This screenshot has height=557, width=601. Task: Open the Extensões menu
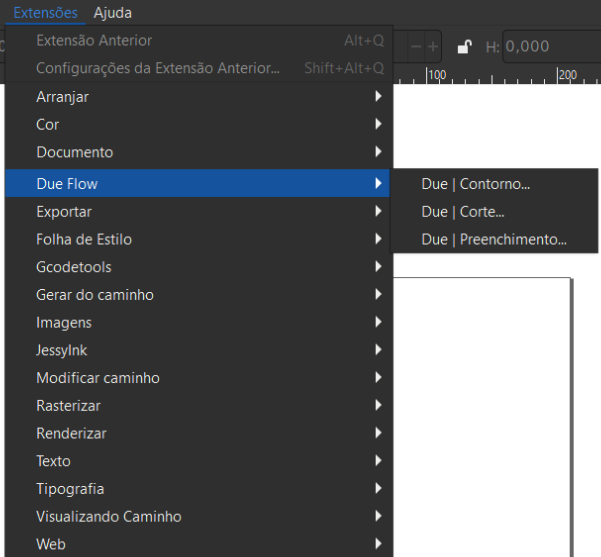pos(45,13)
